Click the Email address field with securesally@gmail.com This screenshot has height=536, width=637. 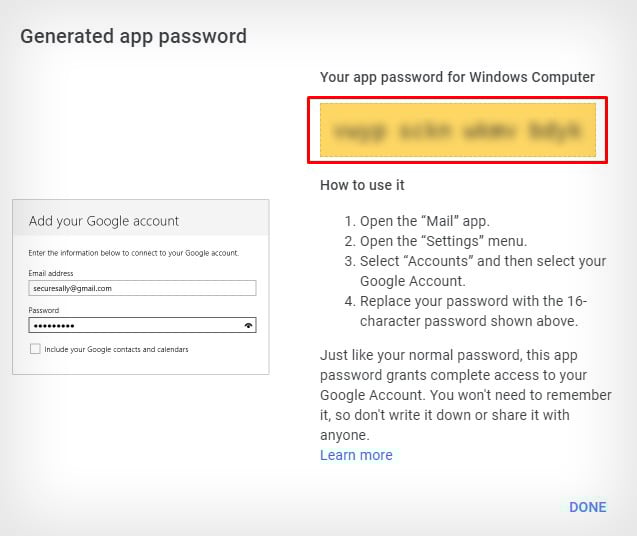tap(142, 288)
